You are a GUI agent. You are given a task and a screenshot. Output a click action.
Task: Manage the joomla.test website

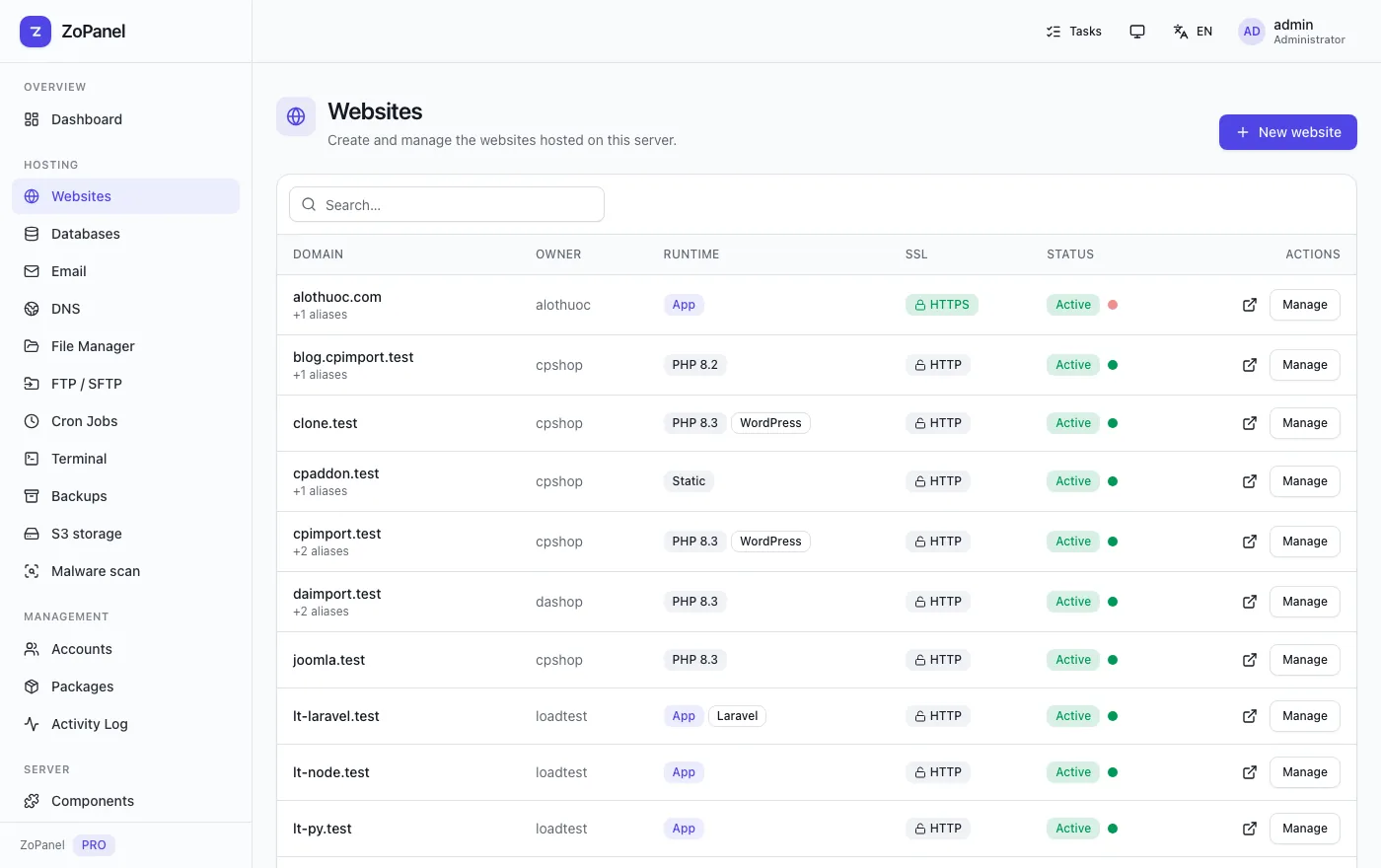coord(1305,660)
